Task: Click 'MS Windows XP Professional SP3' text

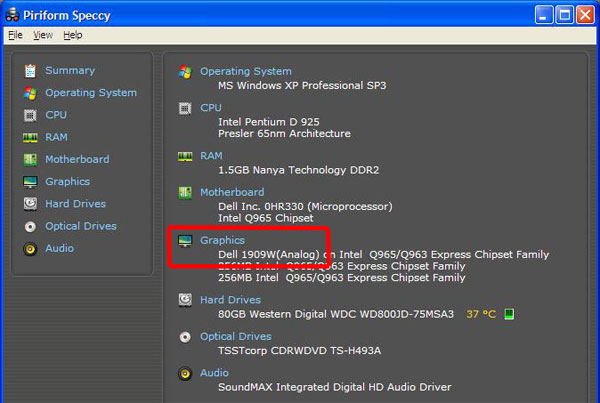Action: point(302,85)
